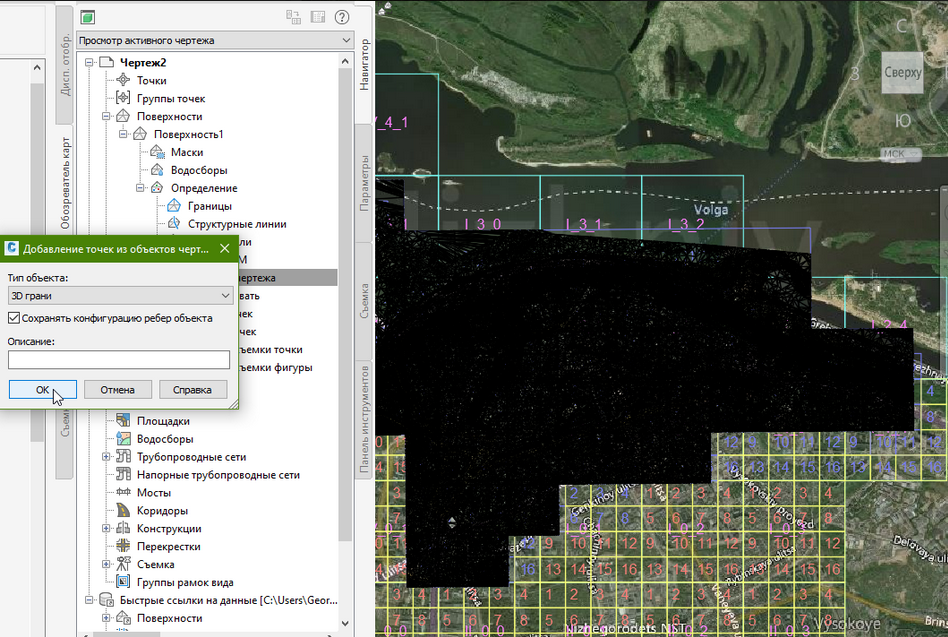Collapse the Поверхность1 node
The image size is (948, 637).
point(124,134)
